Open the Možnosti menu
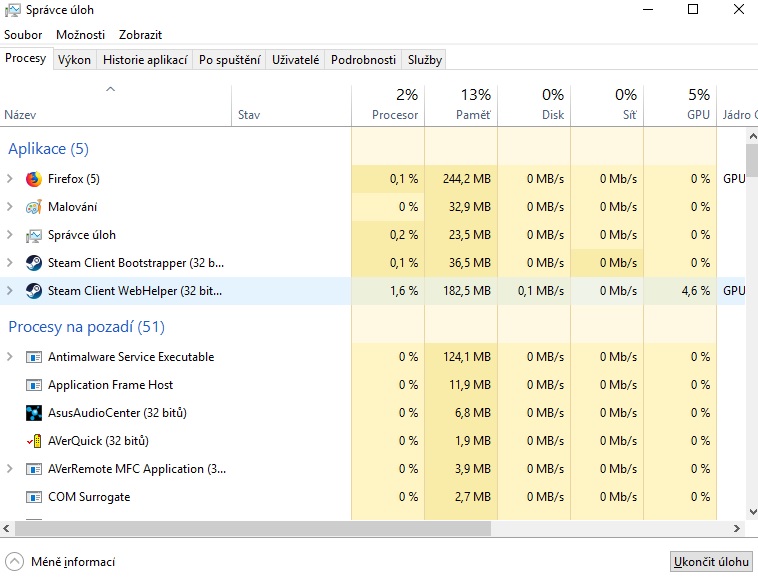 click(x=81, y=35)
